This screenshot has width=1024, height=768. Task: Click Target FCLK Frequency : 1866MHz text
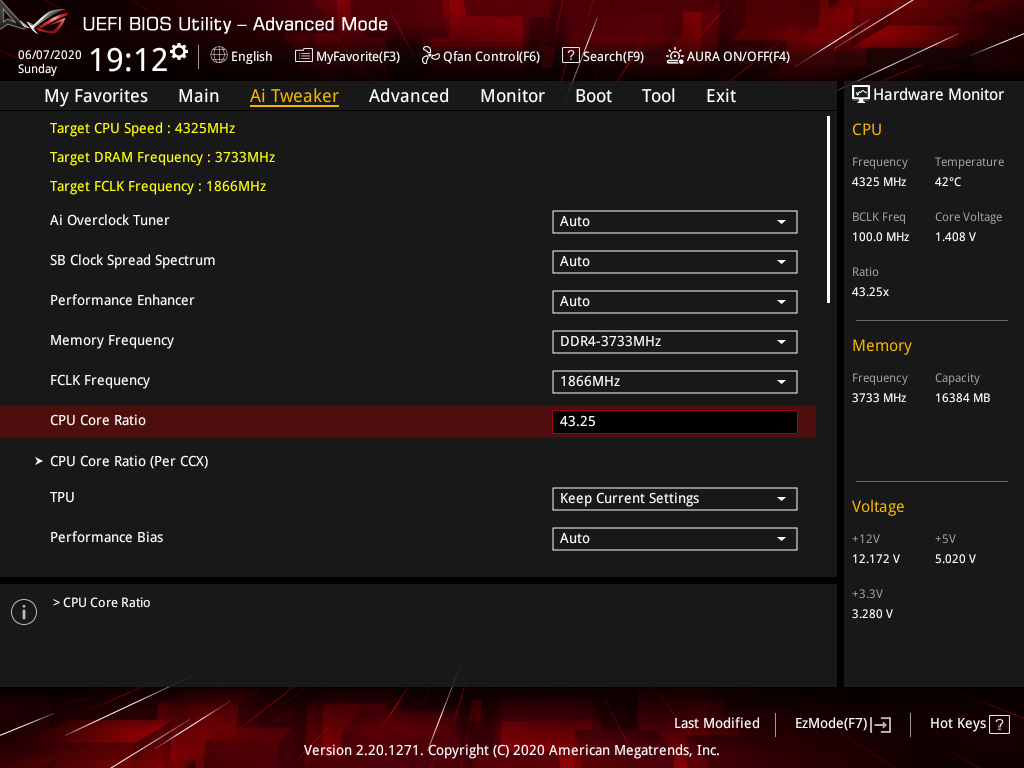click(x=158, y=186)
